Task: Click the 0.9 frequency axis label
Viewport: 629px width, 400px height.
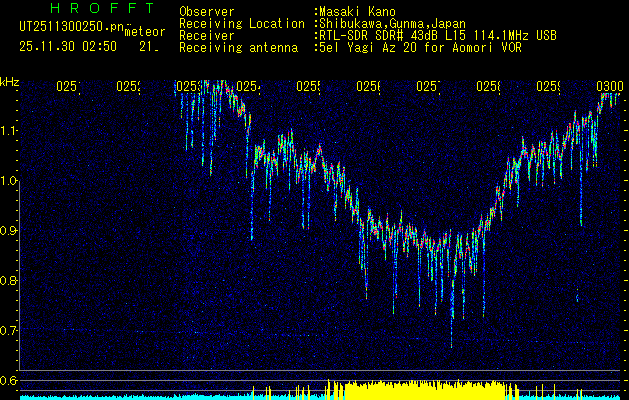Action: 9,230
